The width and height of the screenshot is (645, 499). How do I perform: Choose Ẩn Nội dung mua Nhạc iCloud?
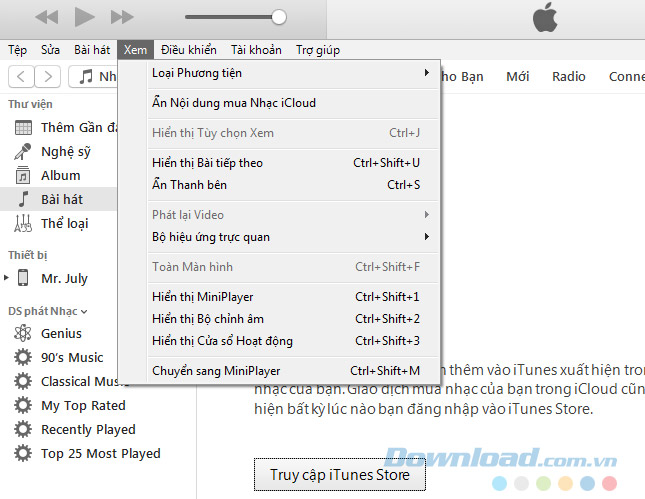tap(292, 102)
